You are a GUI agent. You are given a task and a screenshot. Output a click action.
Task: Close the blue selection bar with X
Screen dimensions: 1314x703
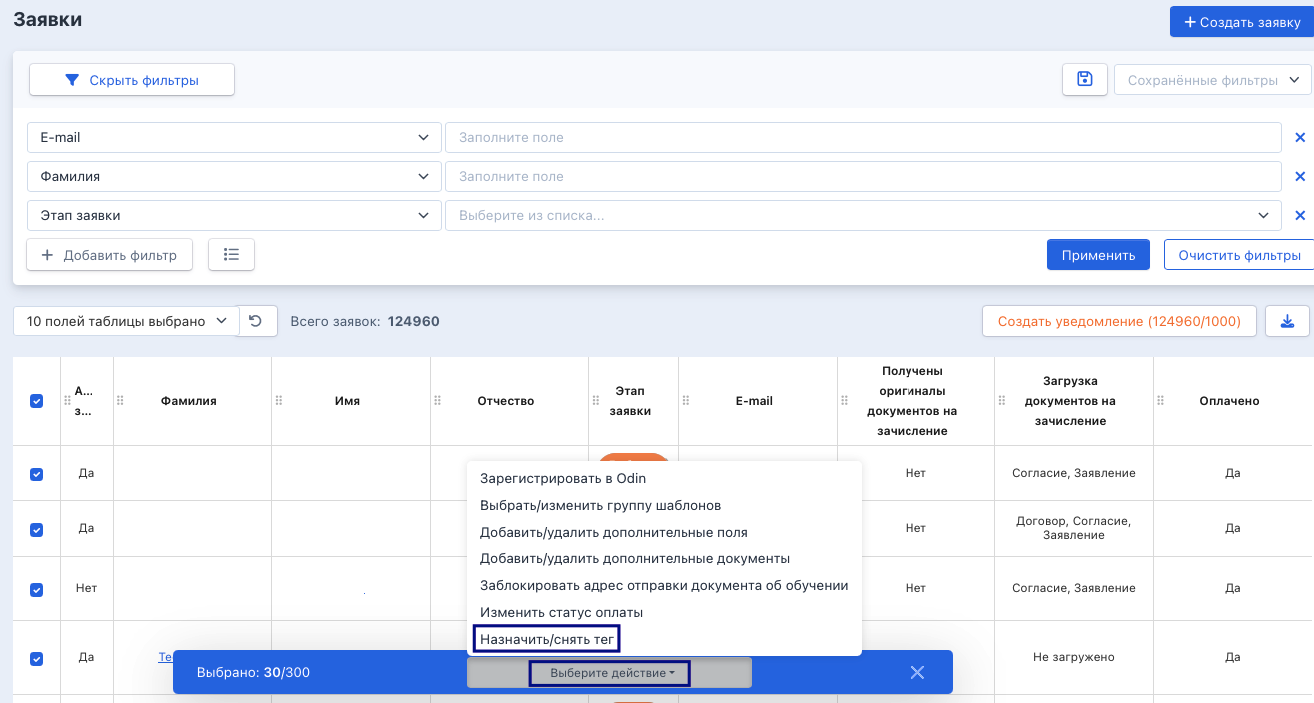pos(917,672)
